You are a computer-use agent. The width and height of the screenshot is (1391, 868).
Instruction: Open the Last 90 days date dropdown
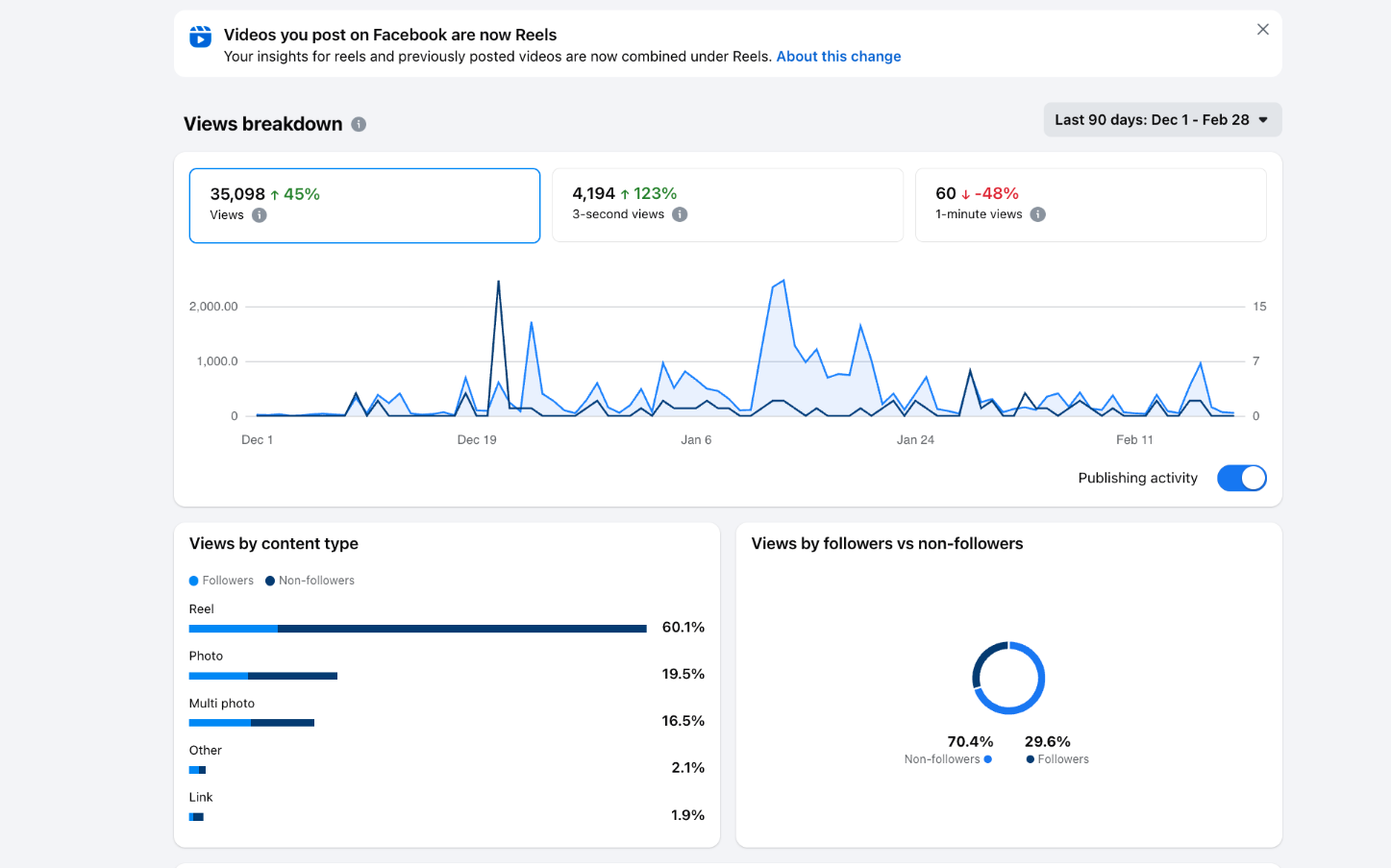click(1161, 120)
